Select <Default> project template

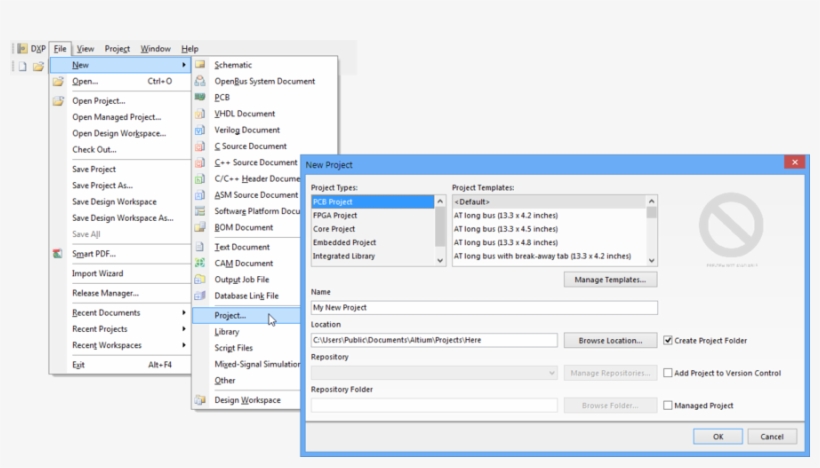[x=549, y=202]
